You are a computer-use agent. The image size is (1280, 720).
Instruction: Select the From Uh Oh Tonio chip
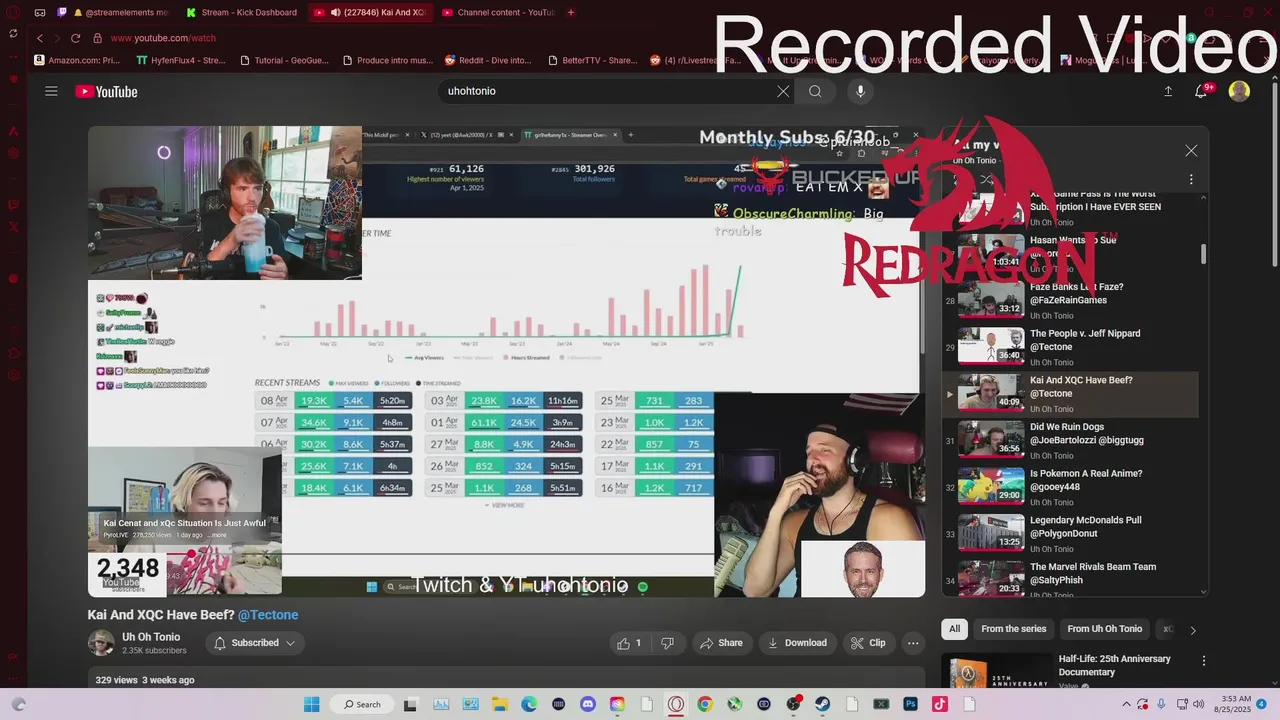(1104, 629)
